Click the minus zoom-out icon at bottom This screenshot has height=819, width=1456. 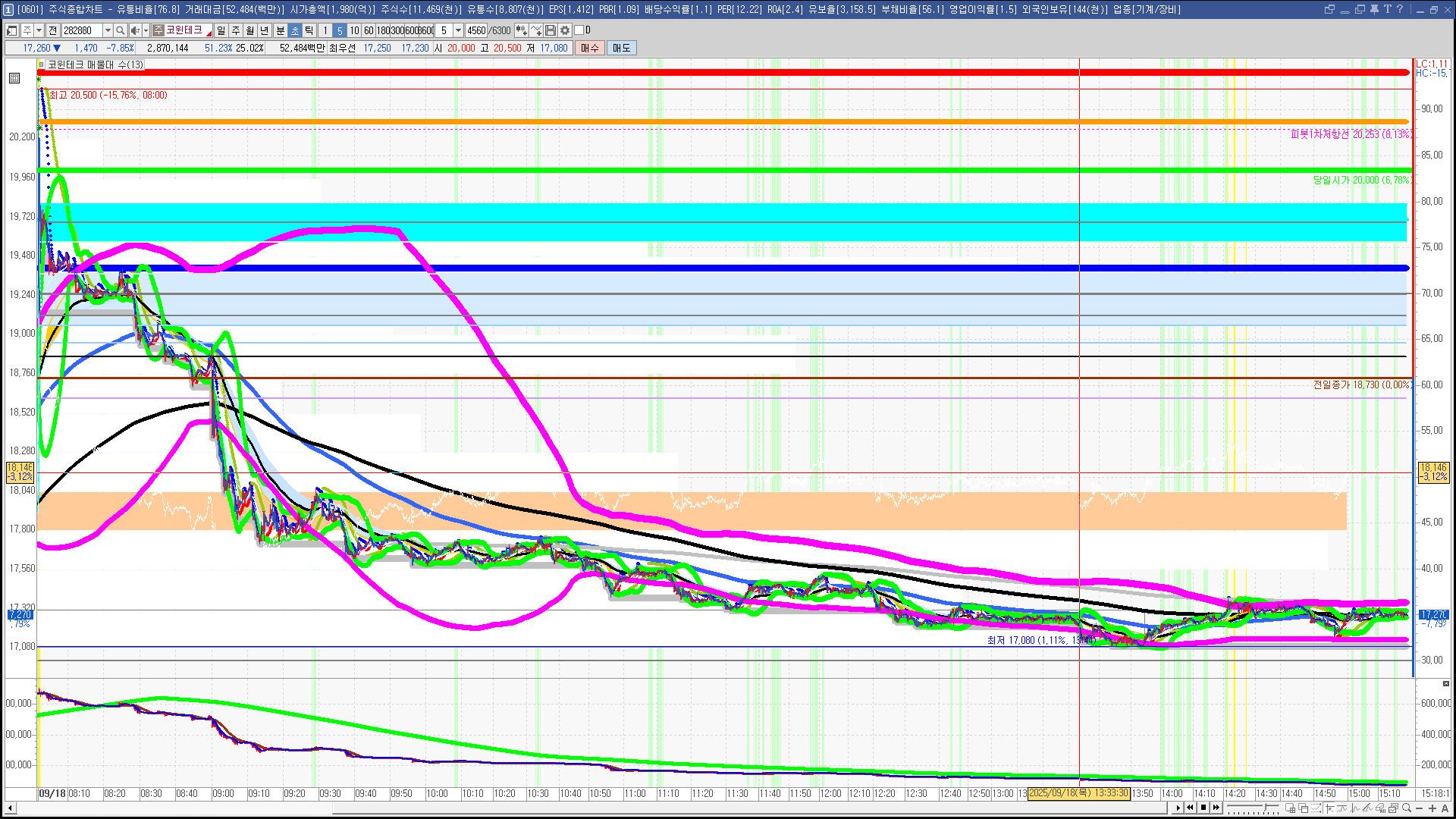(x=1420, y=808)
